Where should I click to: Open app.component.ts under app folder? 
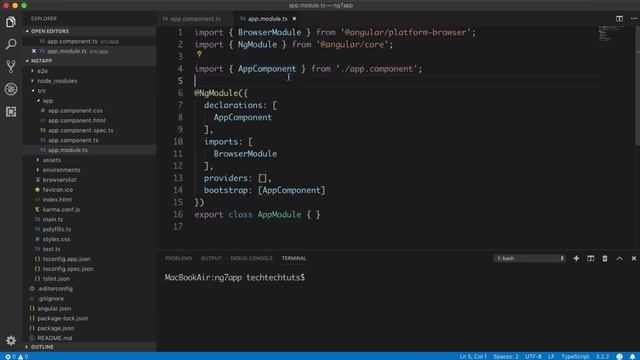(x=73, y=140)
